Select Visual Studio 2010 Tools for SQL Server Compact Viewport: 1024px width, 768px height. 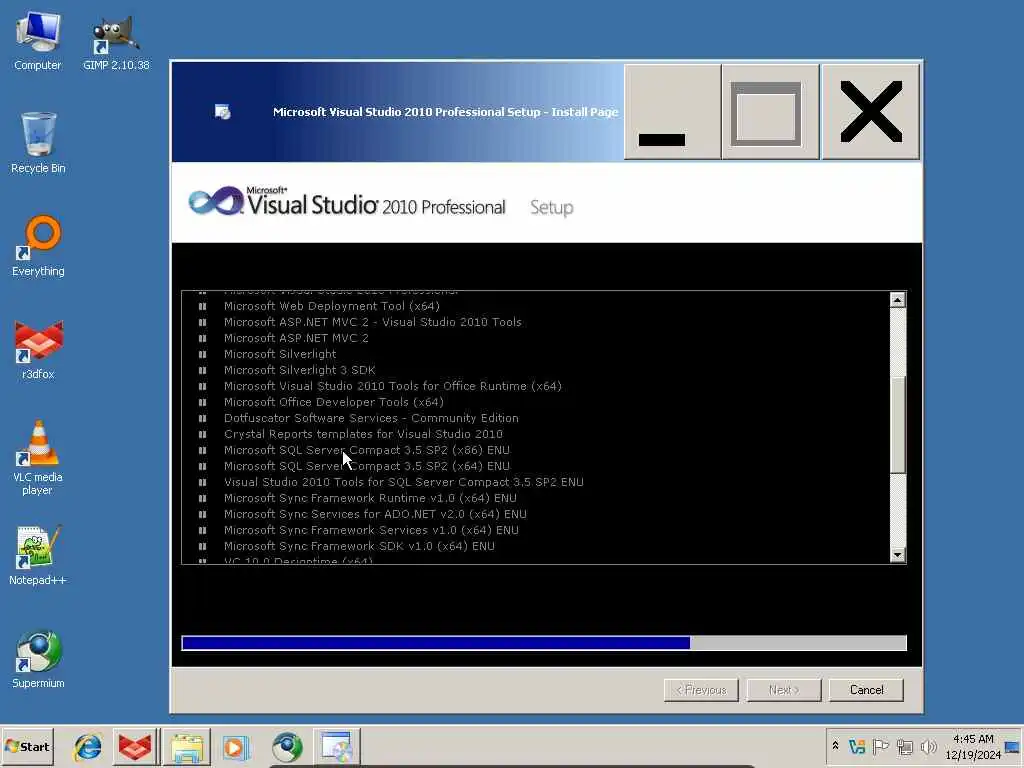coord(404,482)
